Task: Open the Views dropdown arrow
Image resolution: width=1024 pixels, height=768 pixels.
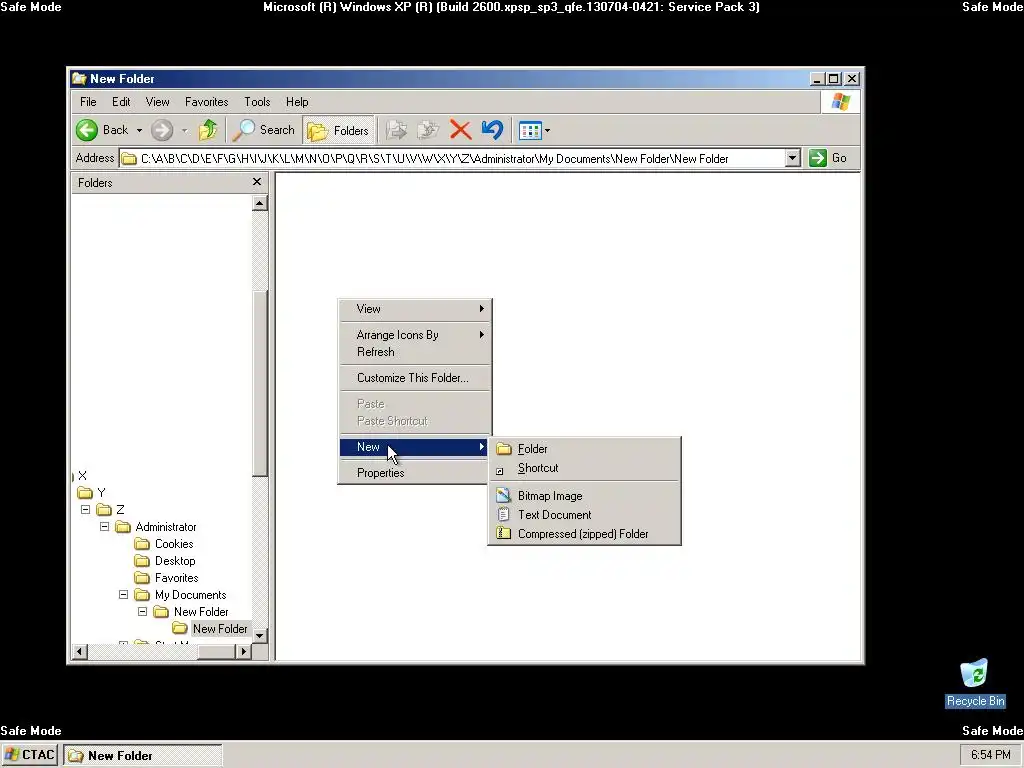Action: click(x=547, y=131)
